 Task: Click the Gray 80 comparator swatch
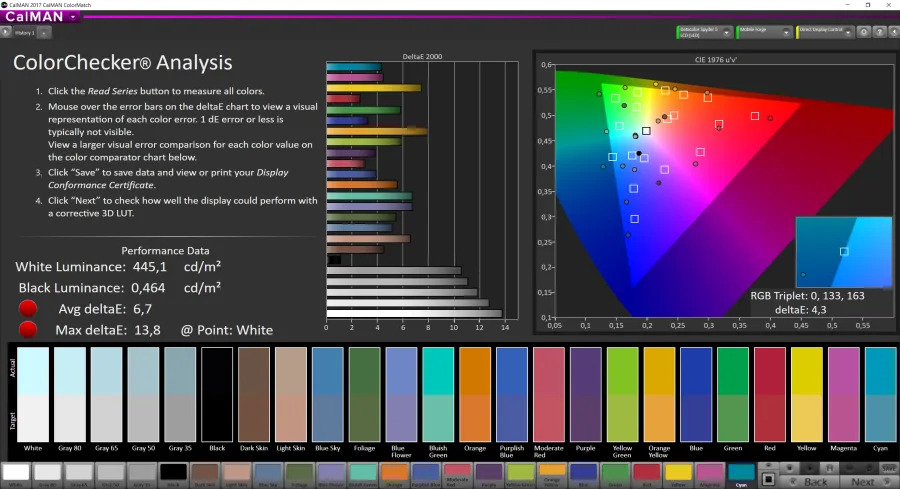tap(69, 394)
